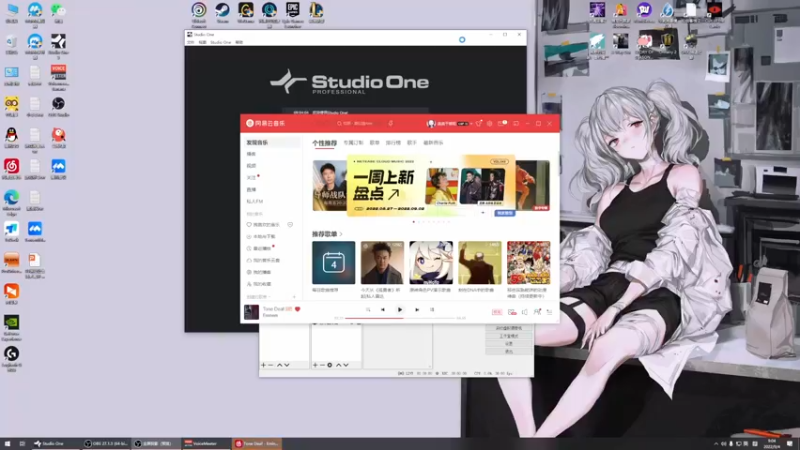The width and height of the screenshot is (800, 450).
Task: Open the WeChat desktop icon
Action: pos(58,12)
